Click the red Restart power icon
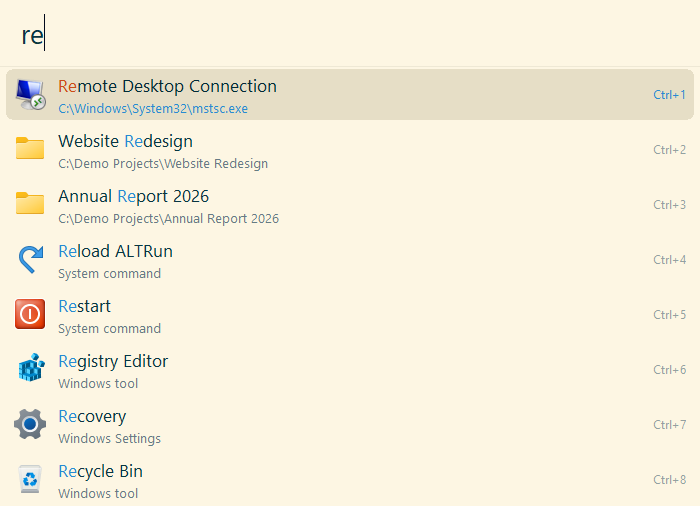 tap(30, 314)
